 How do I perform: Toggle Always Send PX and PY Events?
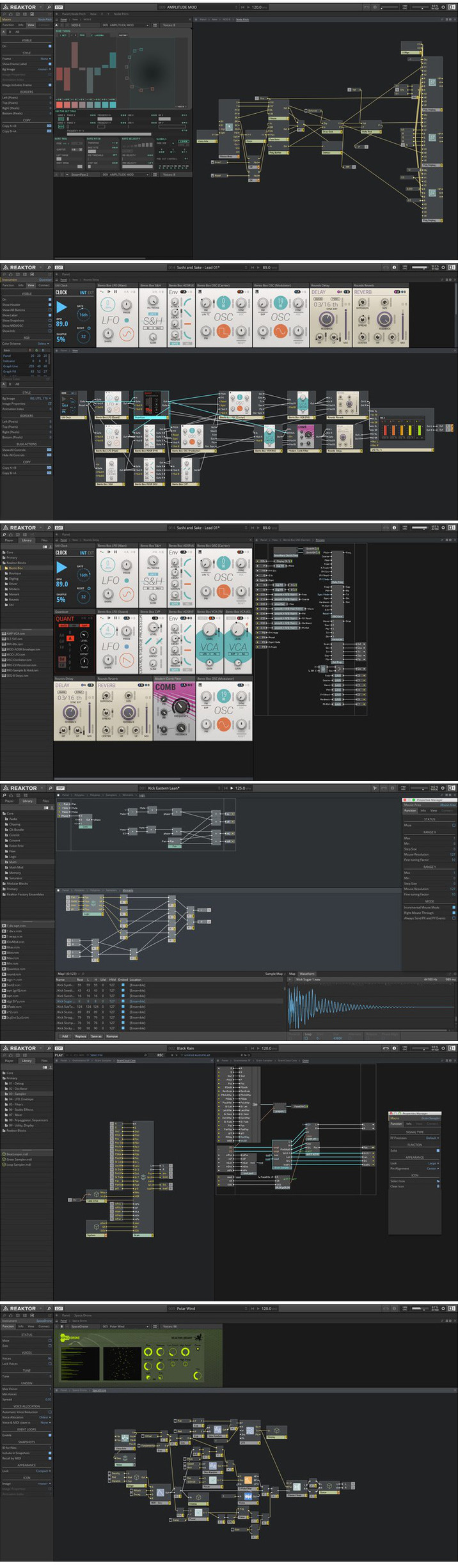click(x=454, y=918)
